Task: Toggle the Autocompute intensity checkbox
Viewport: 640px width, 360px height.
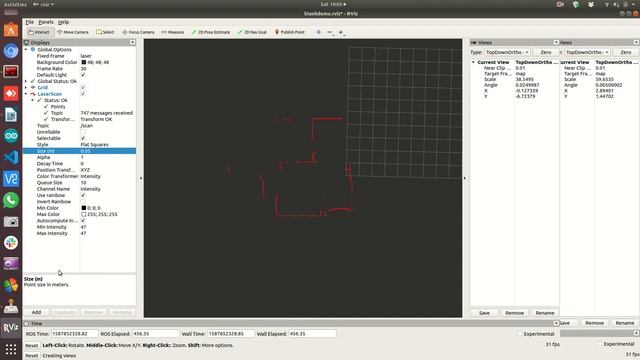Action: coord(83,221)
